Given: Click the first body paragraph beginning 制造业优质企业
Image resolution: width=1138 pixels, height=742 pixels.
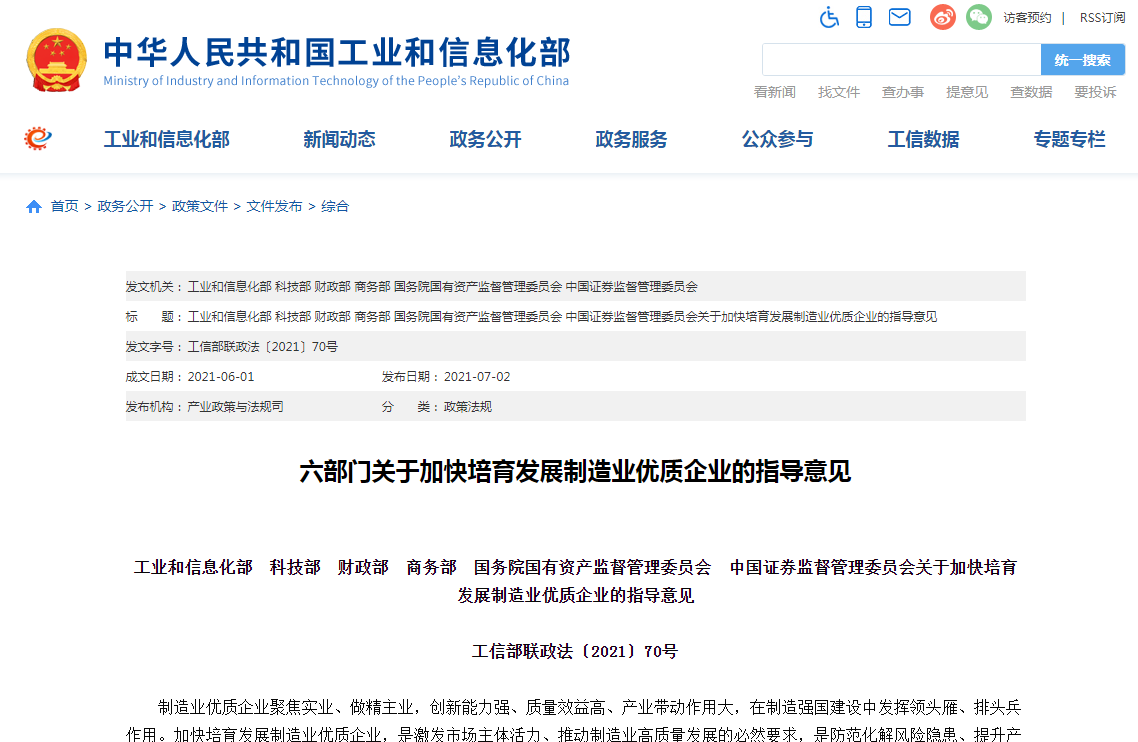Looking at the screenshot, I should [573, 720].
